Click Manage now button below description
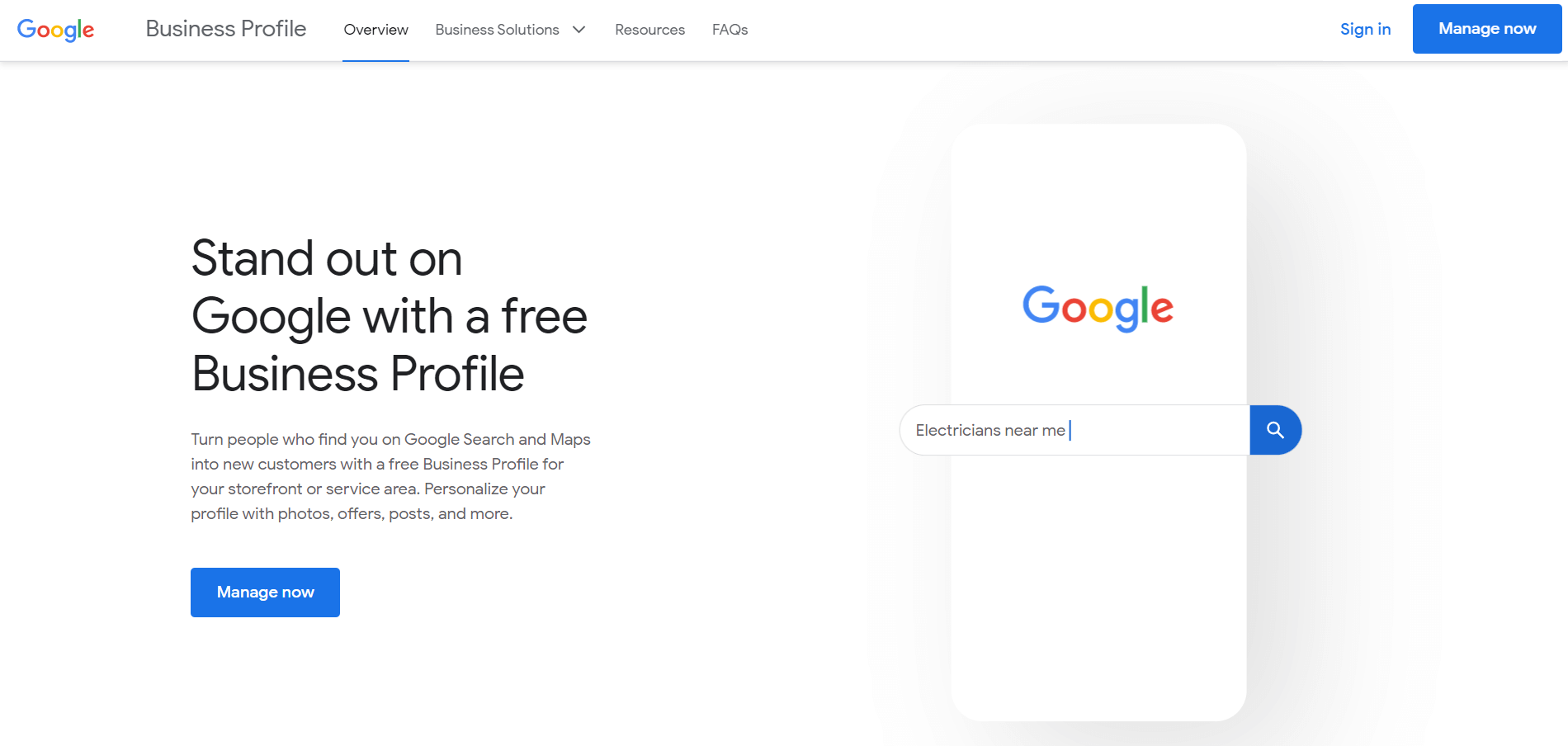This screenshot has height=746, width=1568. [x=265, y=593]
